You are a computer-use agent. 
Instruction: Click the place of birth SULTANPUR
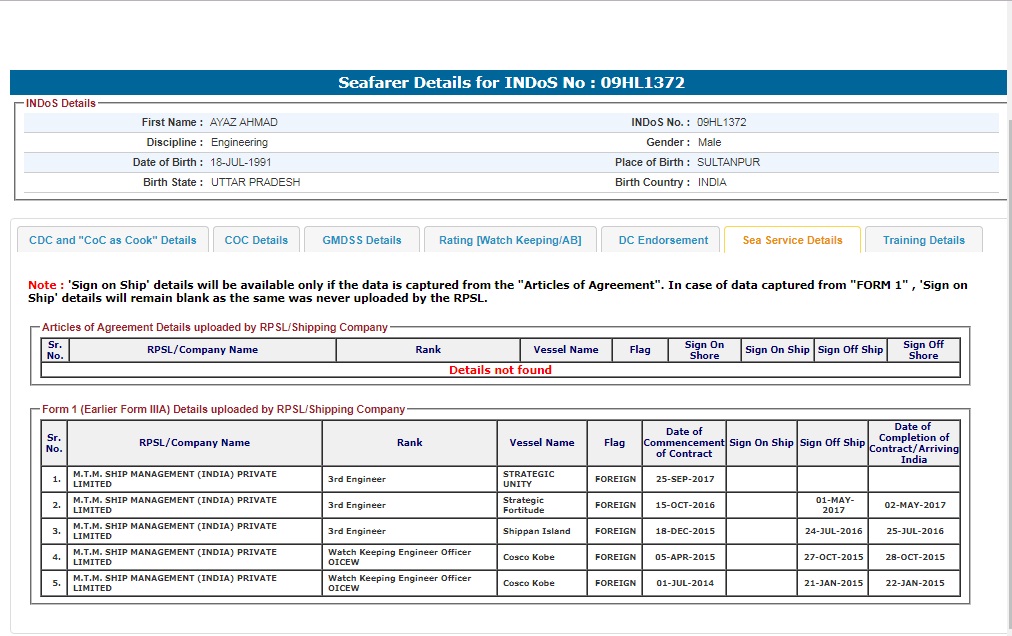coord(730,162)
